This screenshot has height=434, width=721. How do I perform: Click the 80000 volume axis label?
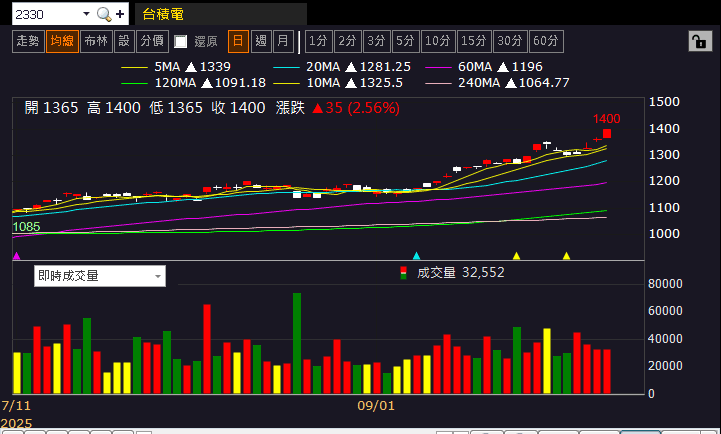(x=665, y=284)
